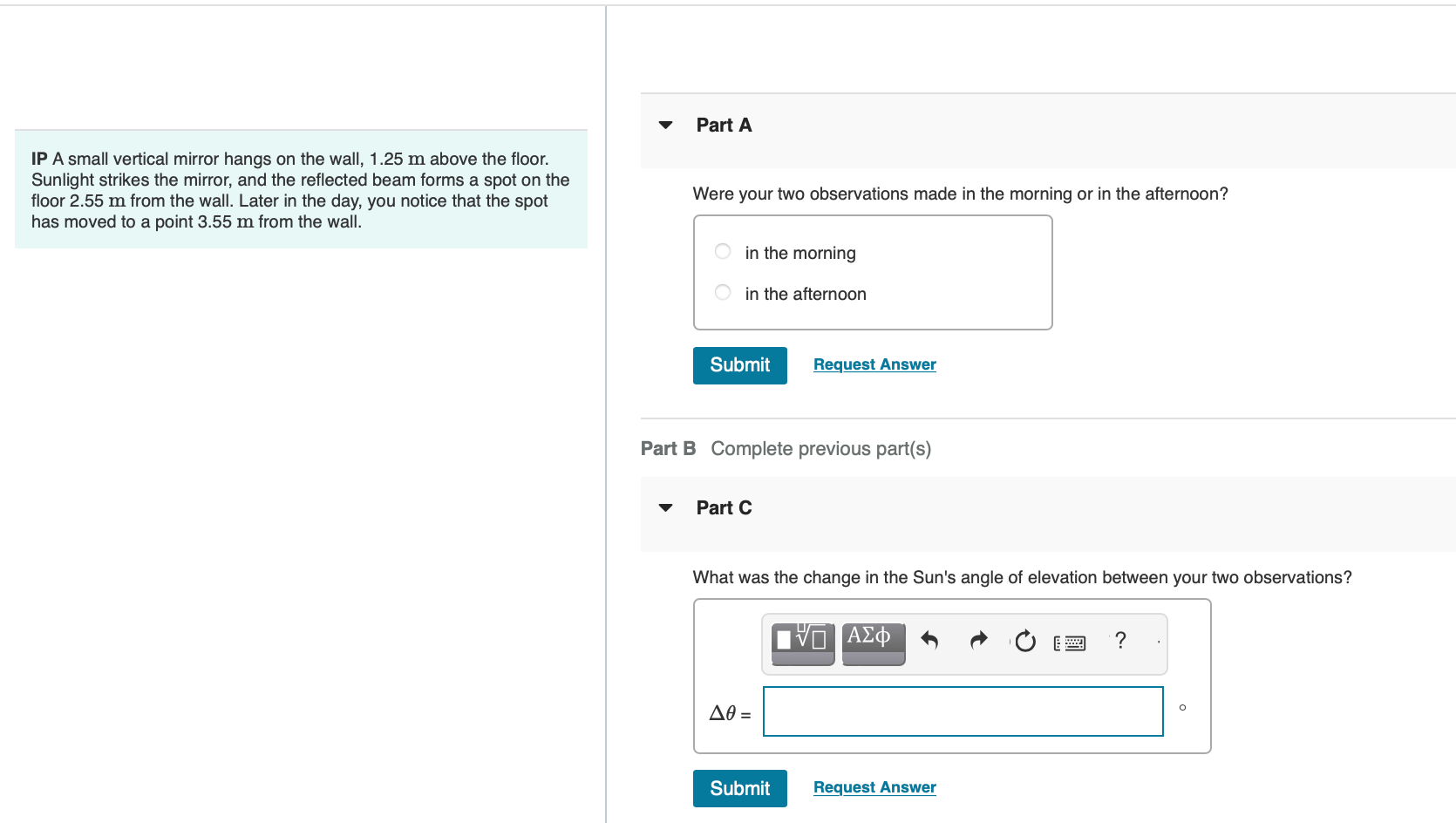
Task: Submit the Part C answer
Action: click(740, 788)
